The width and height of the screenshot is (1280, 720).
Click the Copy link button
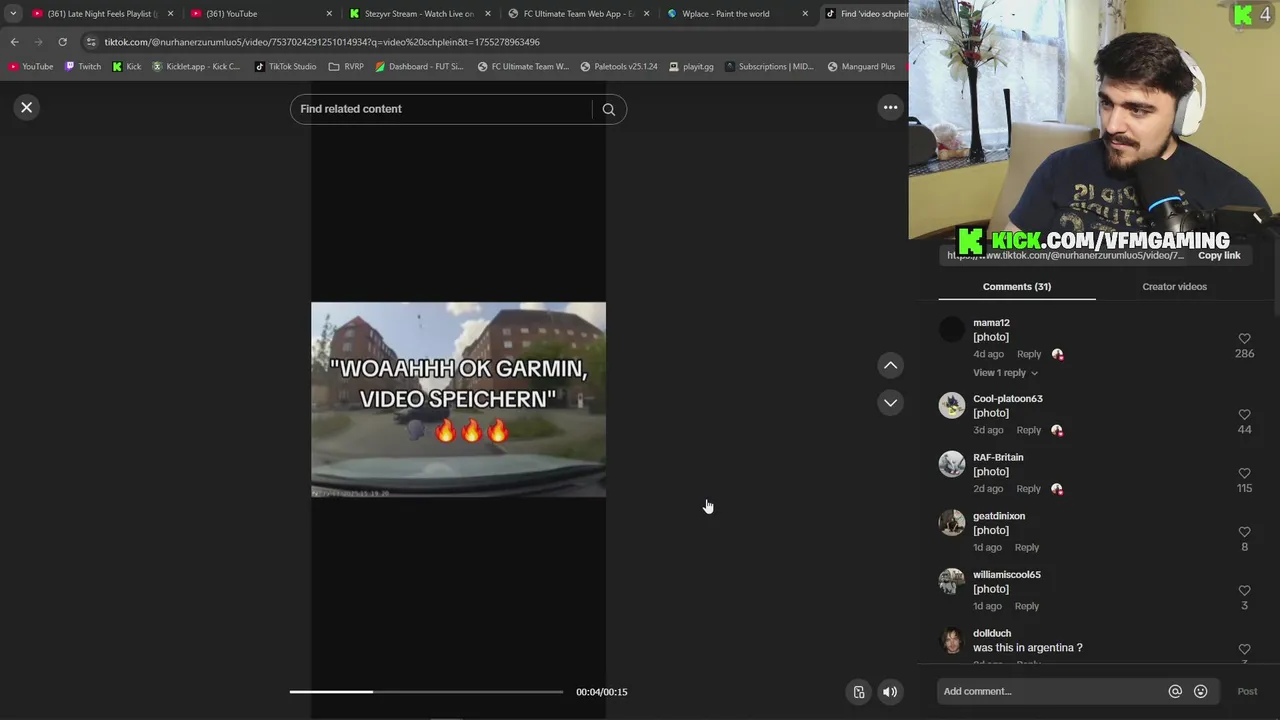coord(1219,255)
